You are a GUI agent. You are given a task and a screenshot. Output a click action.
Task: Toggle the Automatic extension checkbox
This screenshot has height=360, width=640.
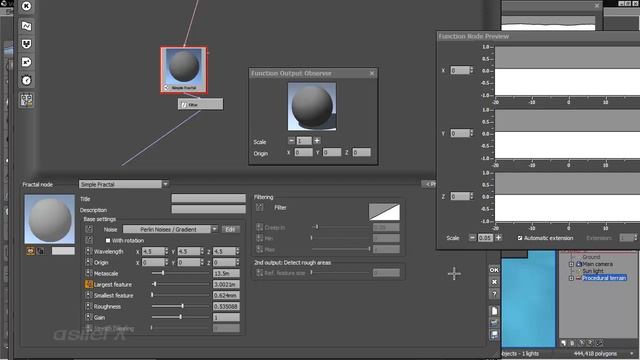coord(520,238)
